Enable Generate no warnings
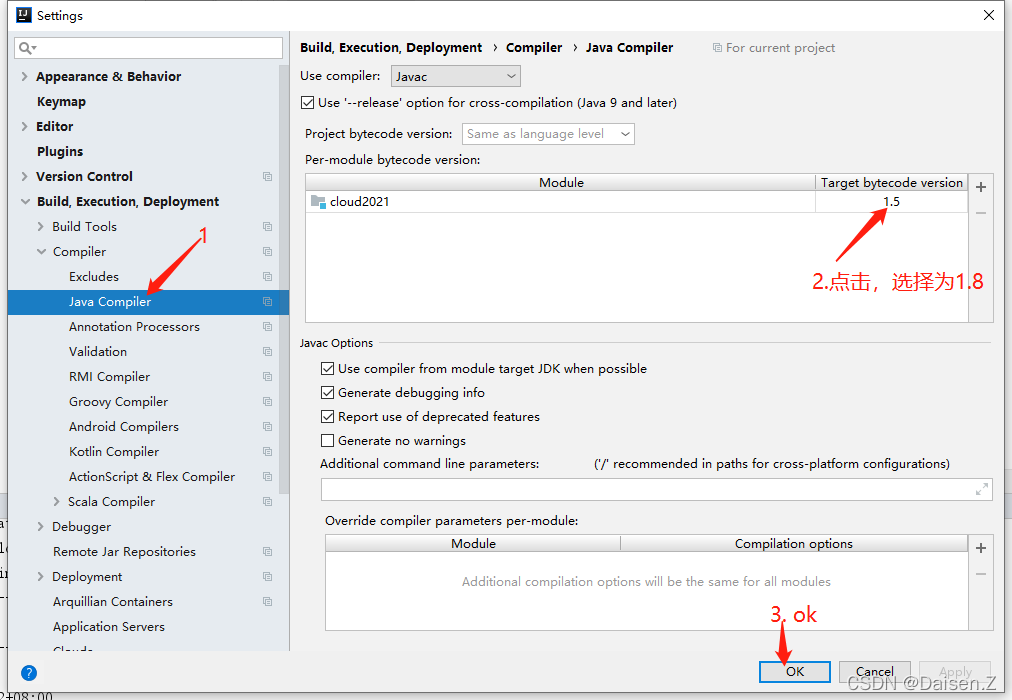This screenshot has width=1012, height=700. coord(327,441)
